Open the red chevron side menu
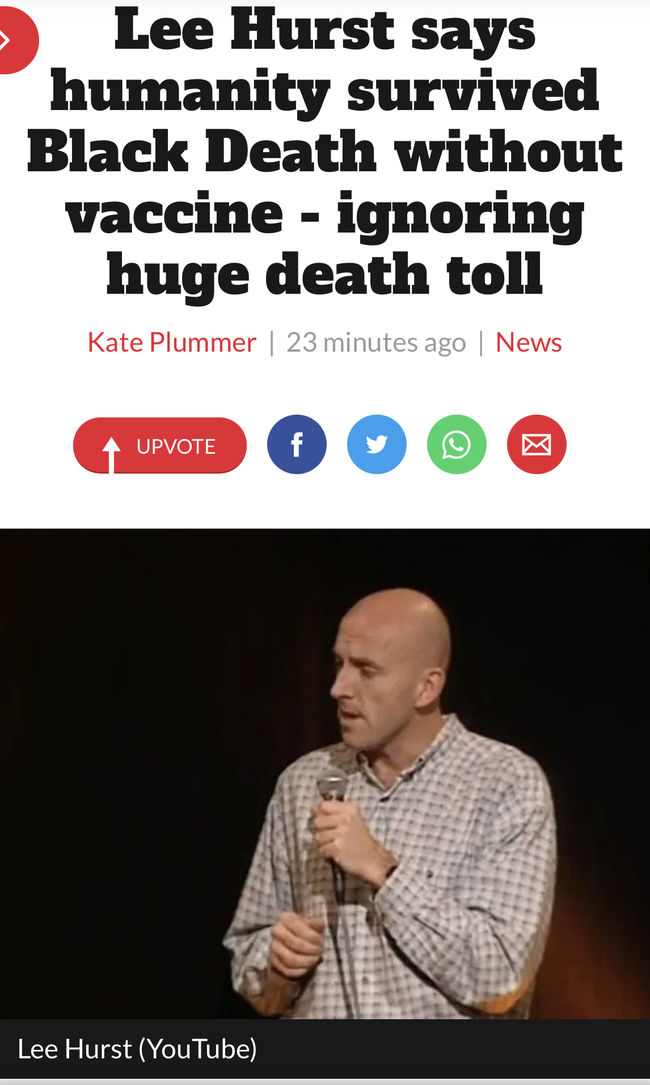 coord(14,39)
